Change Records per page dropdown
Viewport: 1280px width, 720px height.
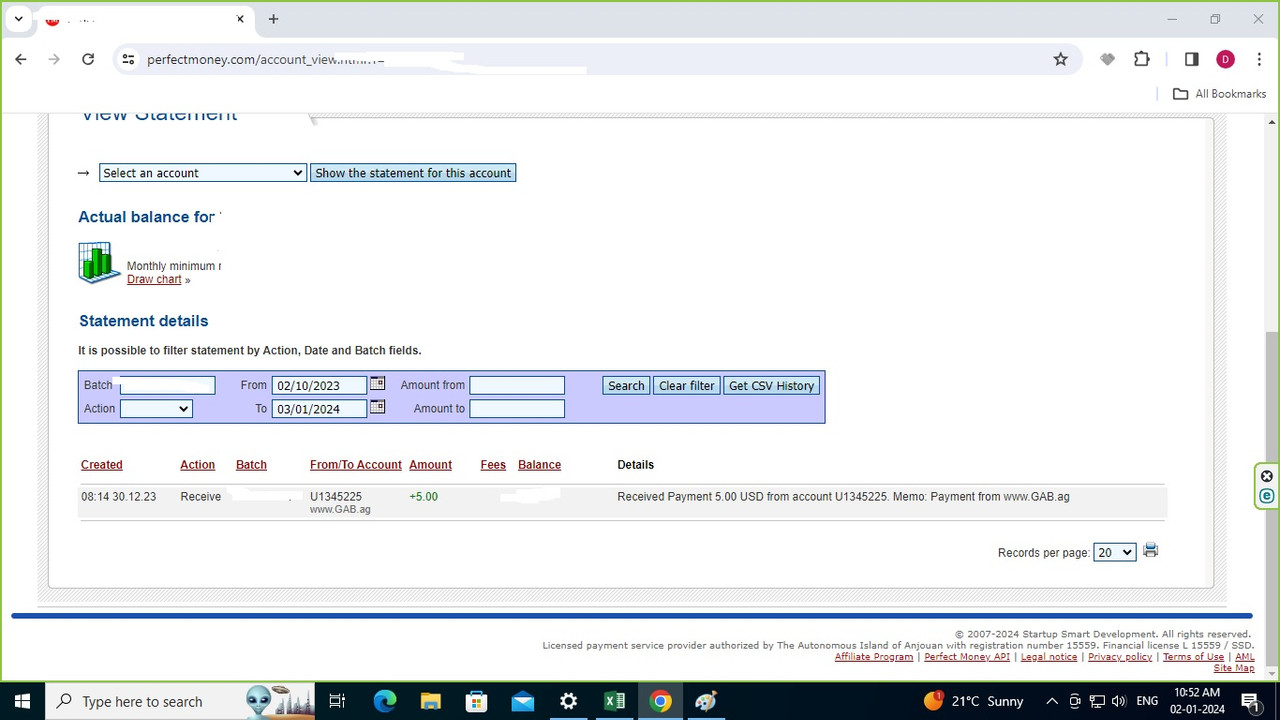(1114, 552)
